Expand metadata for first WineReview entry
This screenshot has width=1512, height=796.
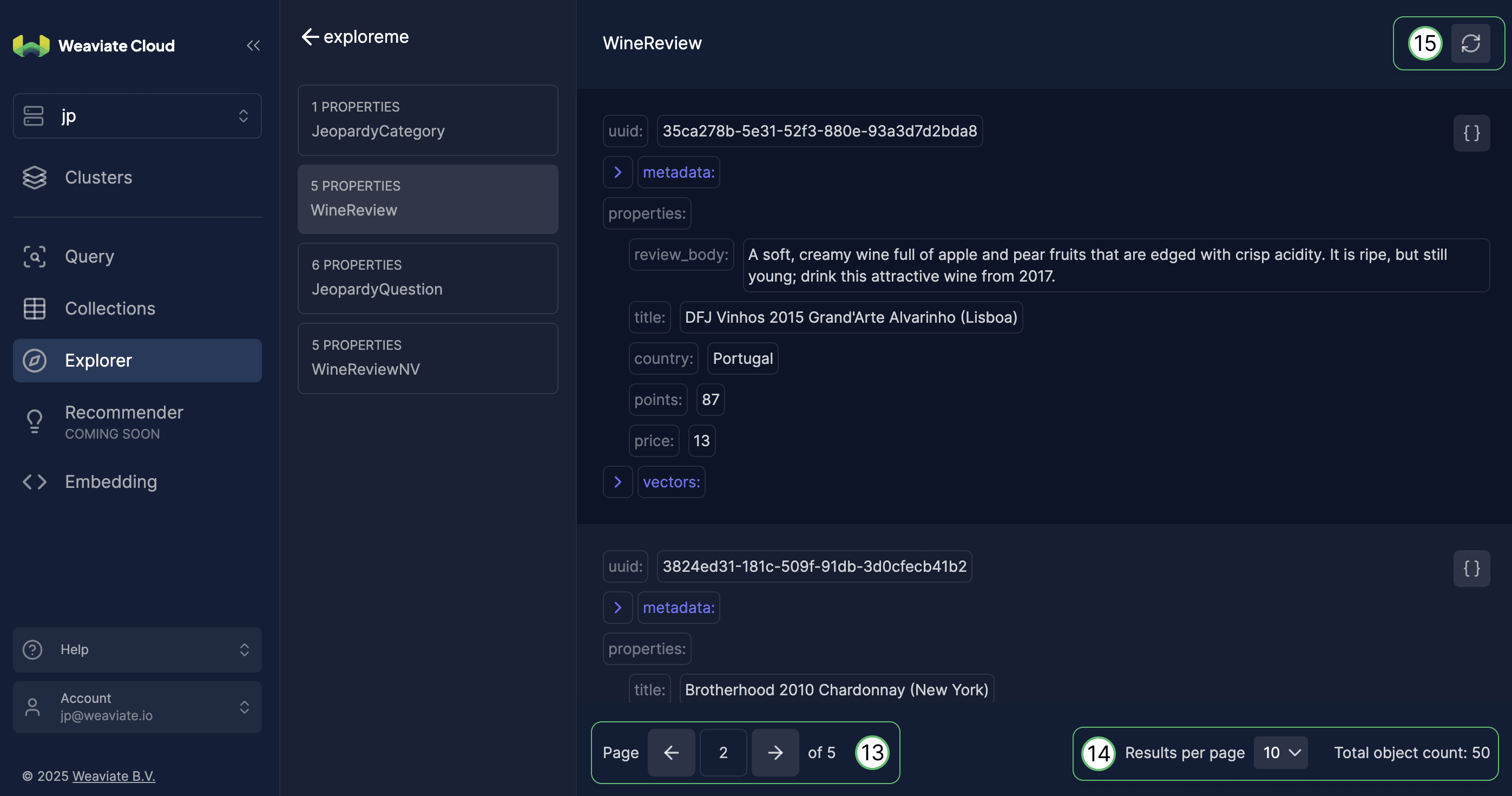point(618,172)
